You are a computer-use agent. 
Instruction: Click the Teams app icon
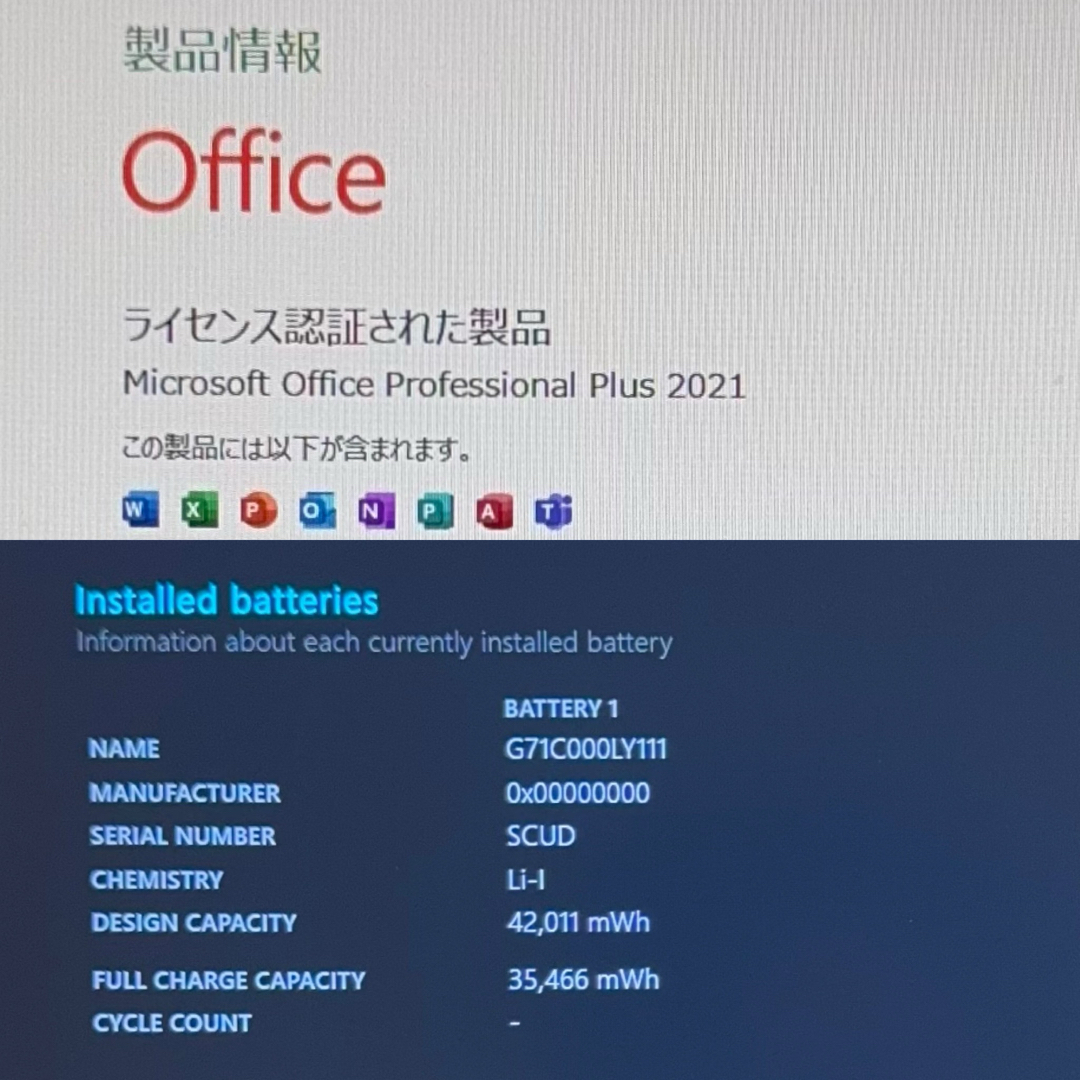tap(554, 511)
